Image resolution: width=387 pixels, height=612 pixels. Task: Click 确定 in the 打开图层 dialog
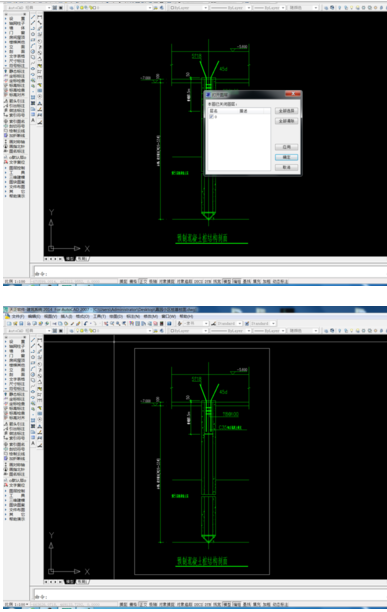pos(286,157)
